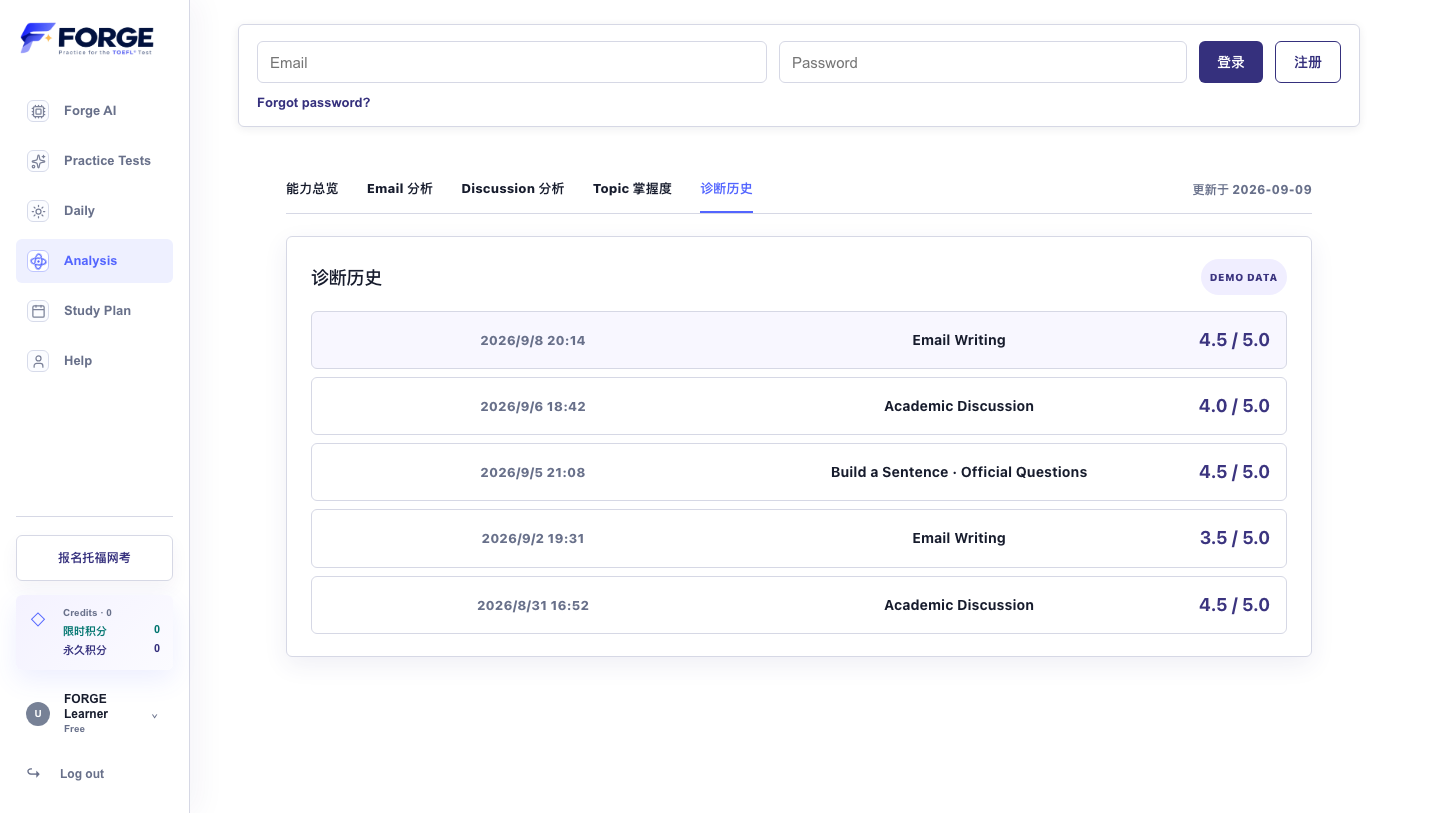Click the Forgot password? link
This screenshot has height=813, width=1440.
pyautogui.click(x=314, y=102)
